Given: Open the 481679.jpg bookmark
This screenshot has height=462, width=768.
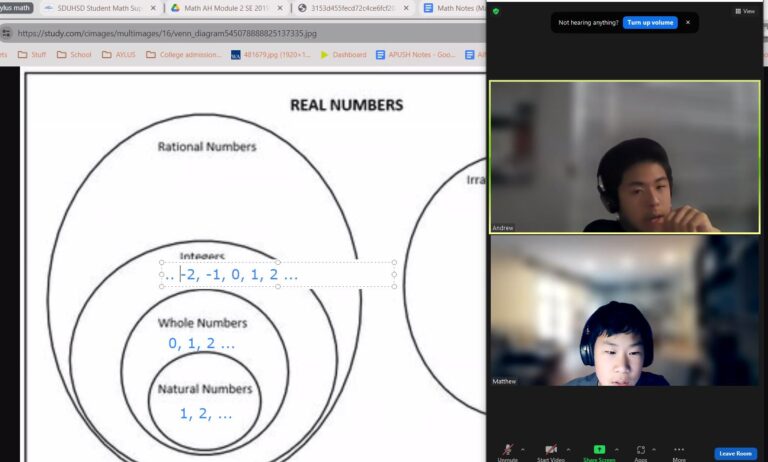Looking at the screenshot, I should click(271, 55).
